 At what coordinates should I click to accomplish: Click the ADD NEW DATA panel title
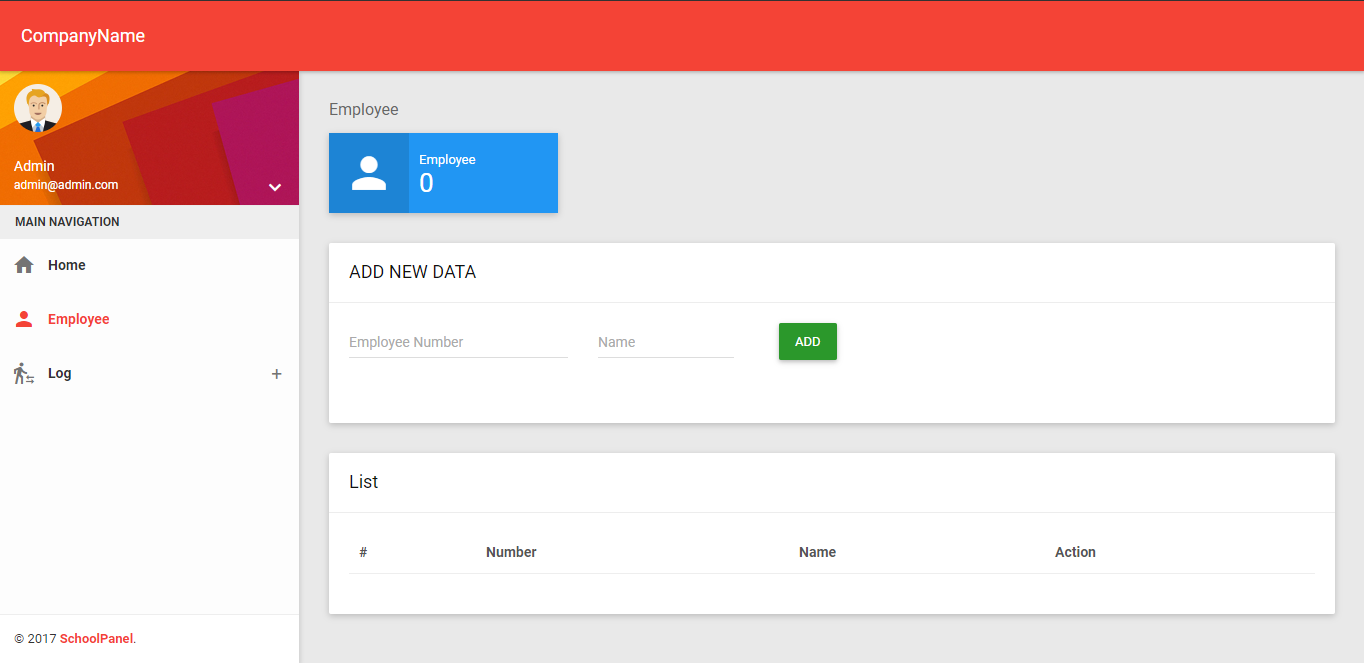tap(412, 271)
